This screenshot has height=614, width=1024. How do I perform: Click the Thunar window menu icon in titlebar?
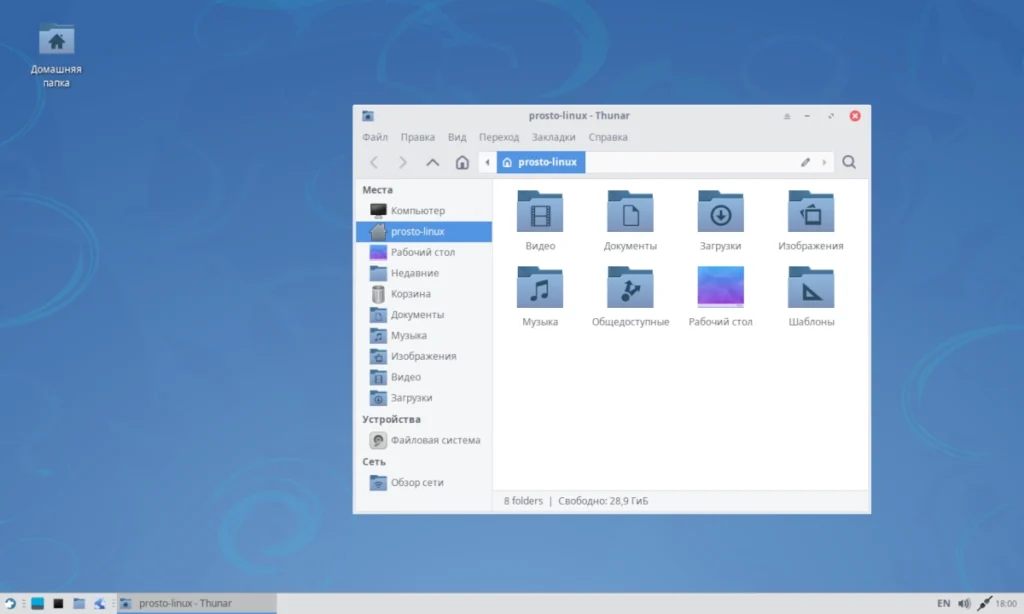pyautogui.click(x=368, y=116)
